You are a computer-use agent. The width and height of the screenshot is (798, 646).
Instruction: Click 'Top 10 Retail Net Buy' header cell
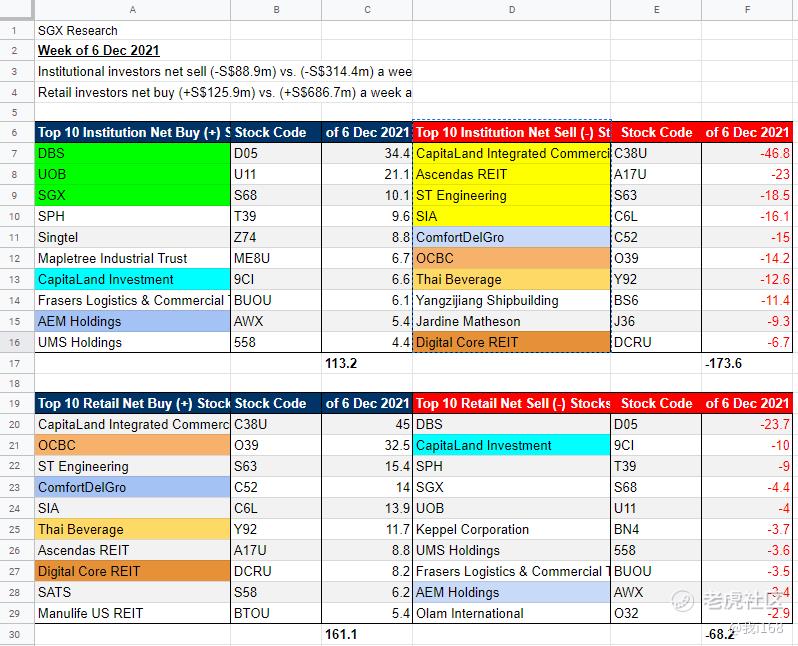[x=132, y=403]
